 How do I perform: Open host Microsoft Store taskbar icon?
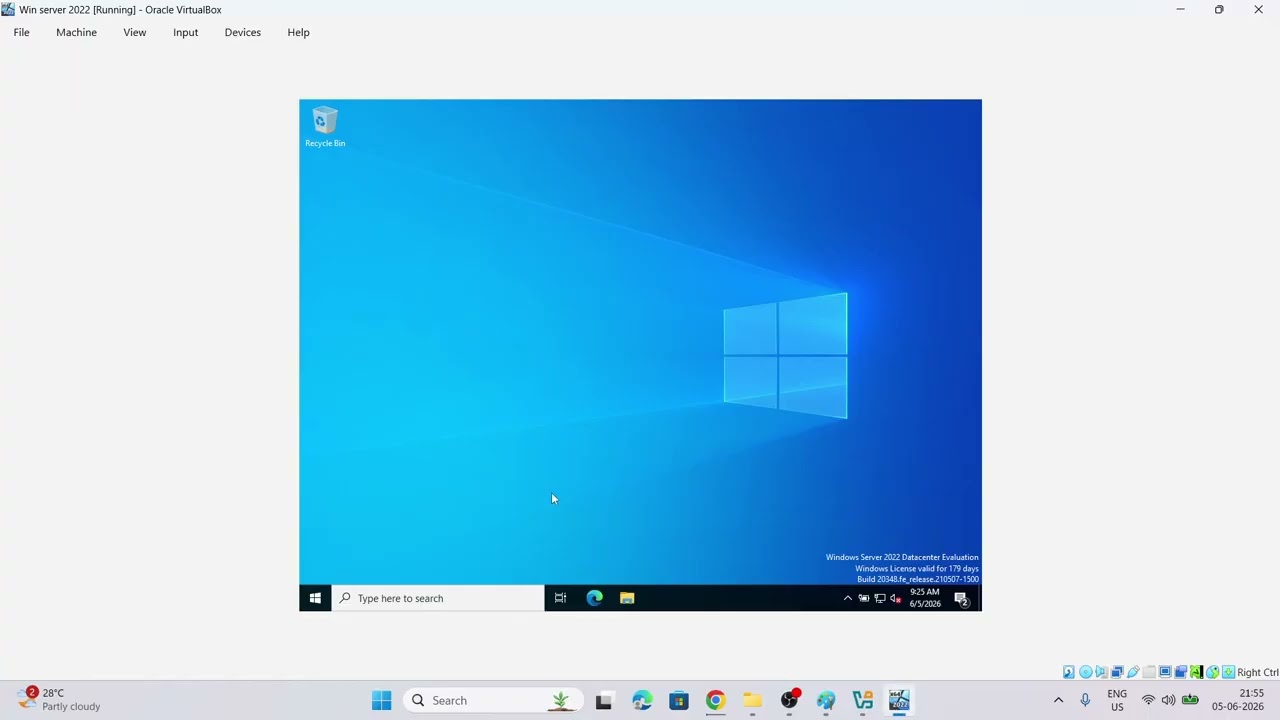tap(679, 700)
